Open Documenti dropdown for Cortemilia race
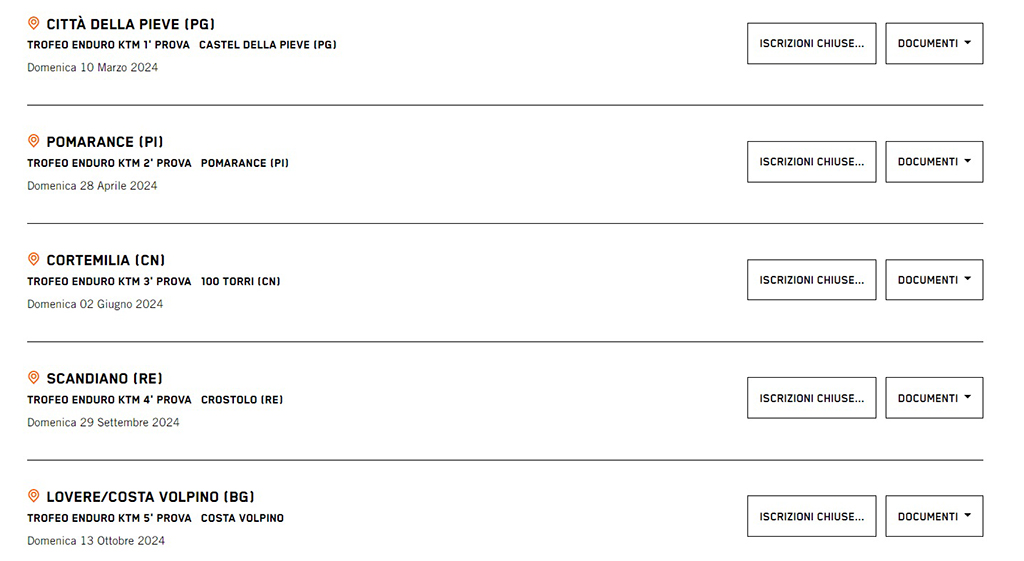The height and width of the screenshot is (561, 1024). [934, 280]
